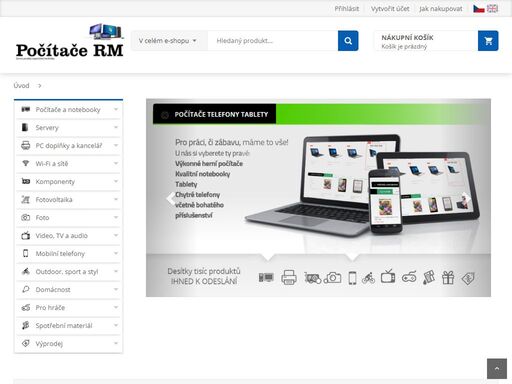Click the 'Hledaný produkt' search field

click(x=273, y=41)
